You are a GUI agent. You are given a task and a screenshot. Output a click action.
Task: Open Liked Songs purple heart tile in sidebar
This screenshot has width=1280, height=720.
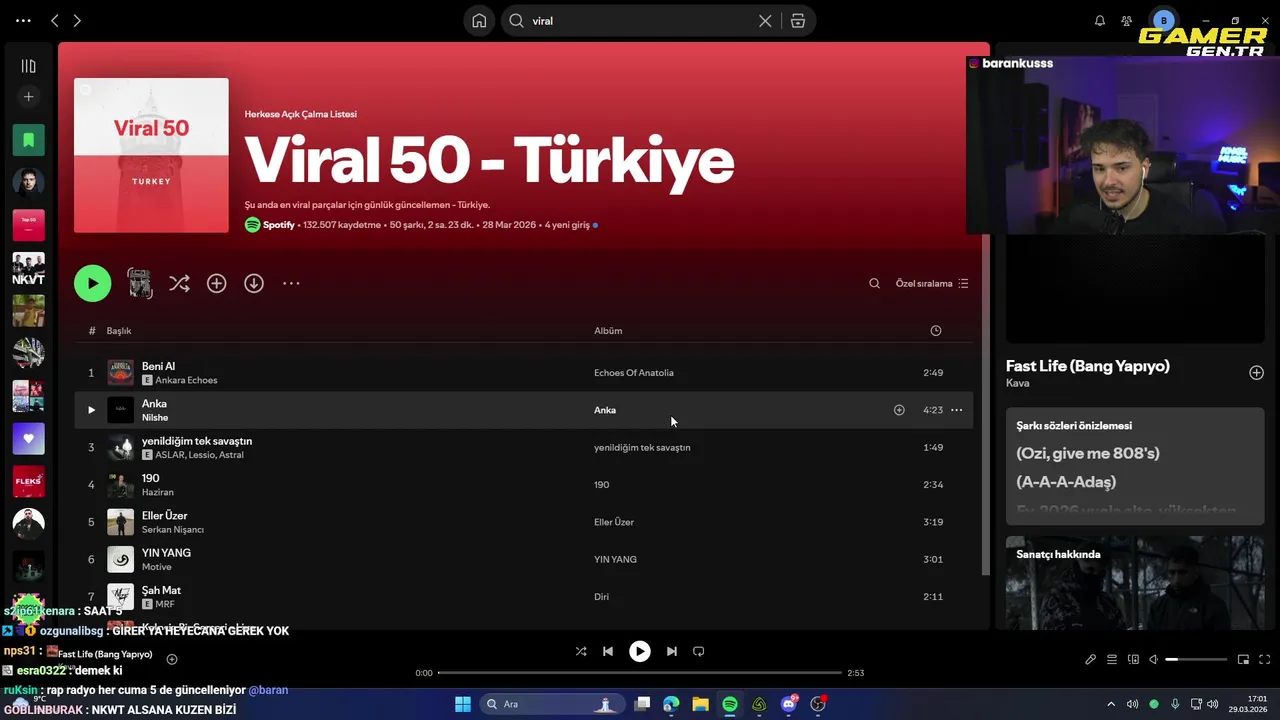pos(28,439)
